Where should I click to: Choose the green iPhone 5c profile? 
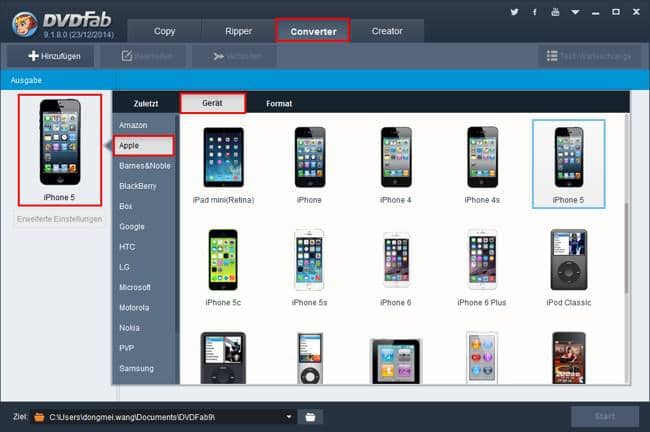[x=223, y=267]
